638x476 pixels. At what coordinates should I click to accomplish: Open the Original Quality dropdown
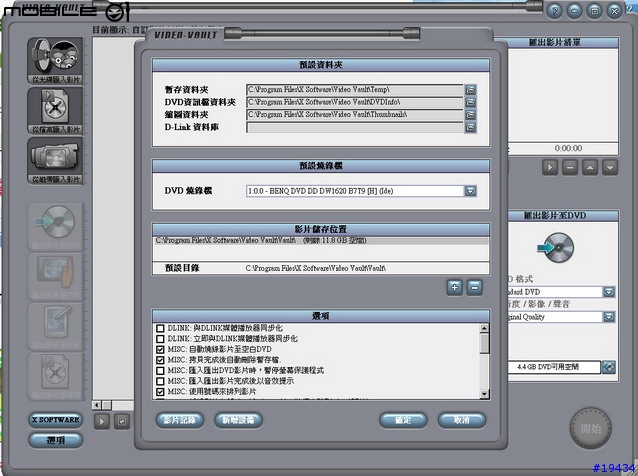[x=609, y=317]
